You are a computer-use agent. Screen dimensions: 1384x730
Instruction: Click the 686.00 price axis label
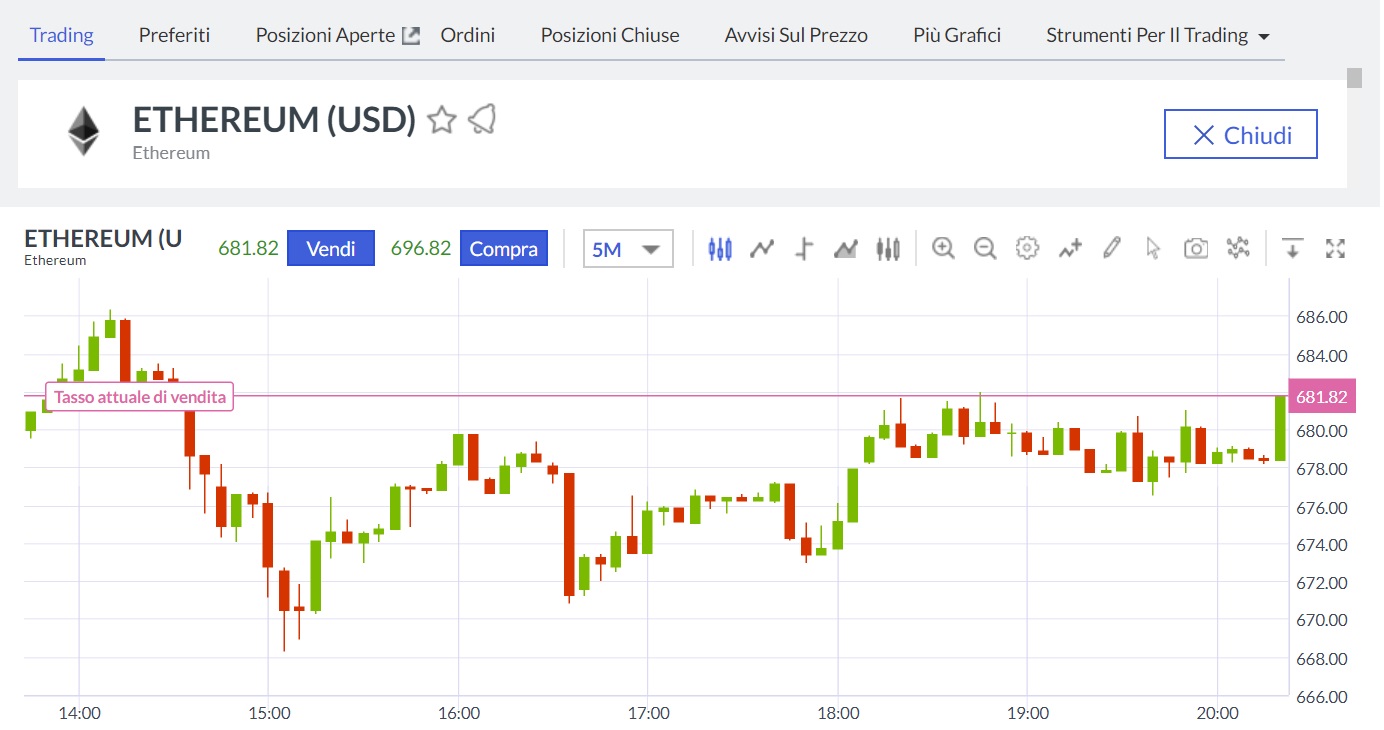(1321, 317)
